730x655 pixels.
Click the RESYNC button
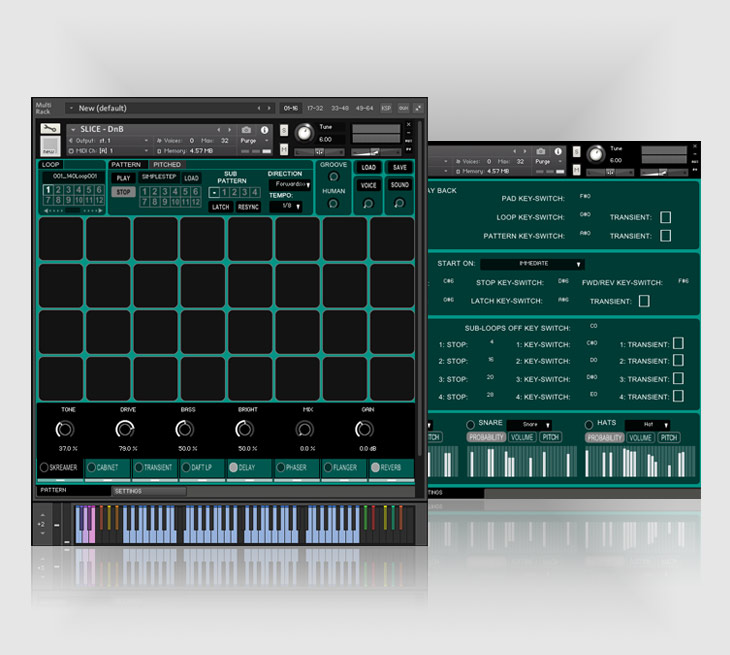248,207
